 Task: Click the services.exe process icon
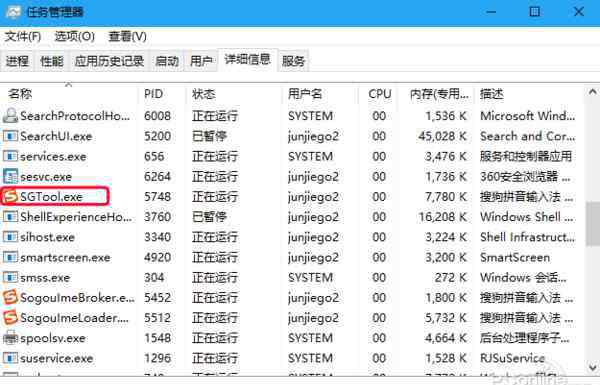click(x=10, y=156)
